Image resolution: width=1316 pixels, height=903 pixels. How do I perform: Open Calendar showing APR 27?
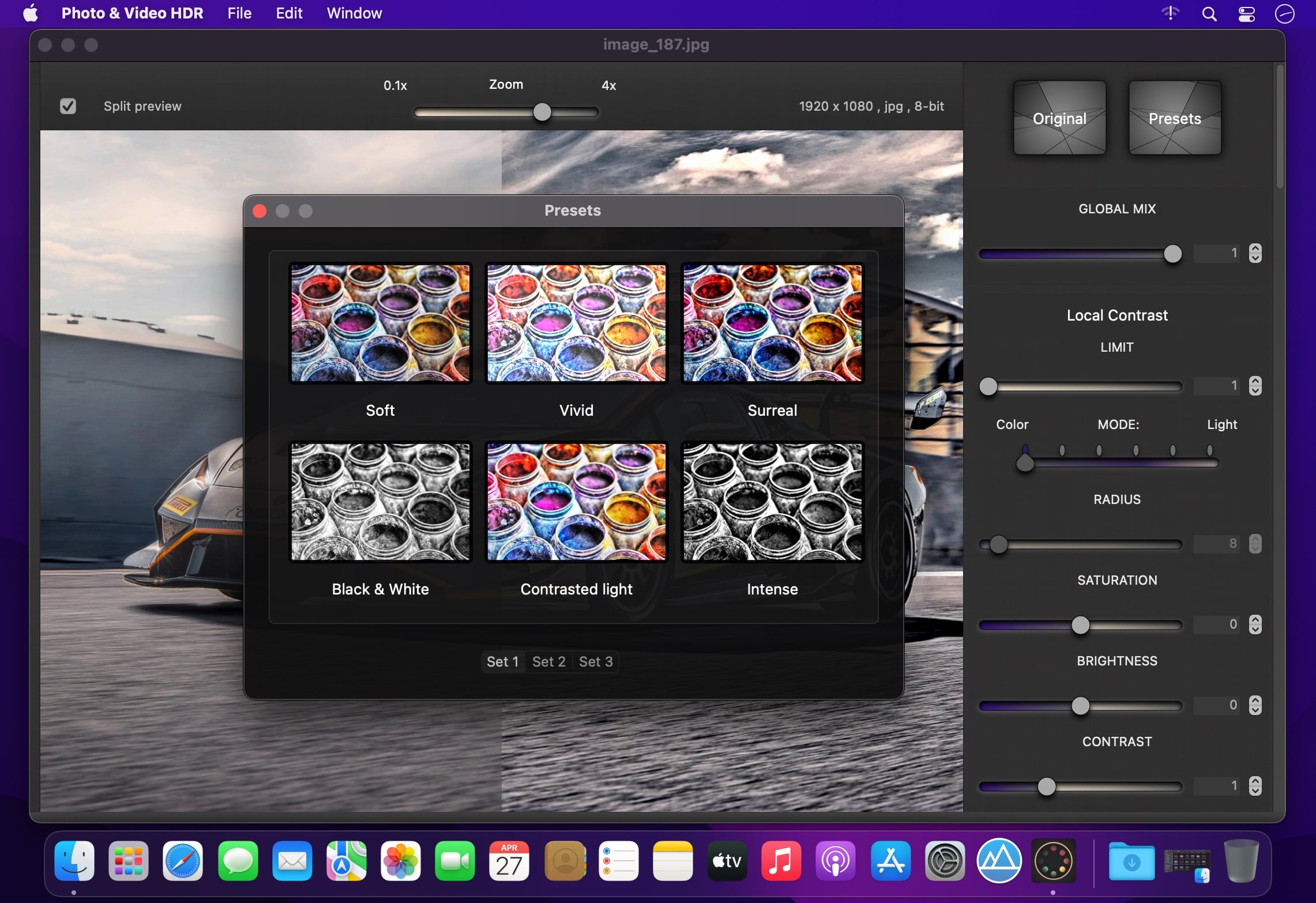509,861
